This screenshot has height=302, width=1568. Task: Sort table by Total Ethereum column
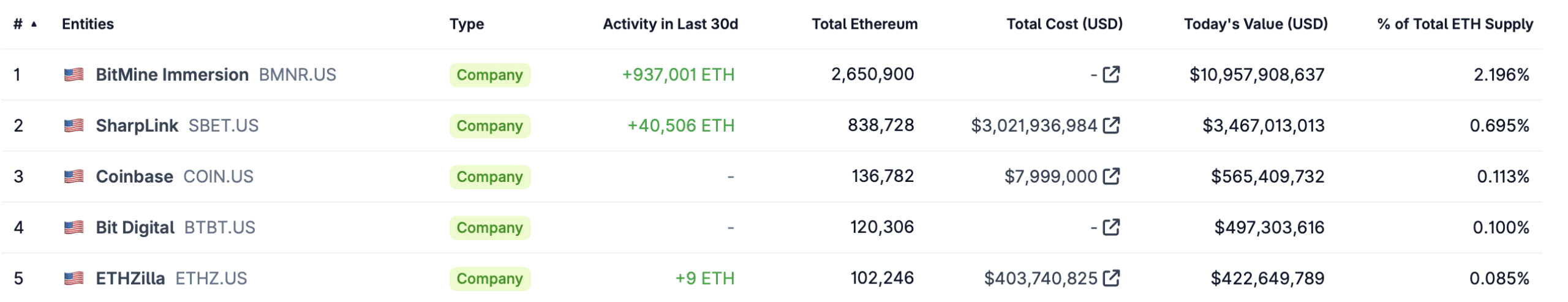pos(864,24)
